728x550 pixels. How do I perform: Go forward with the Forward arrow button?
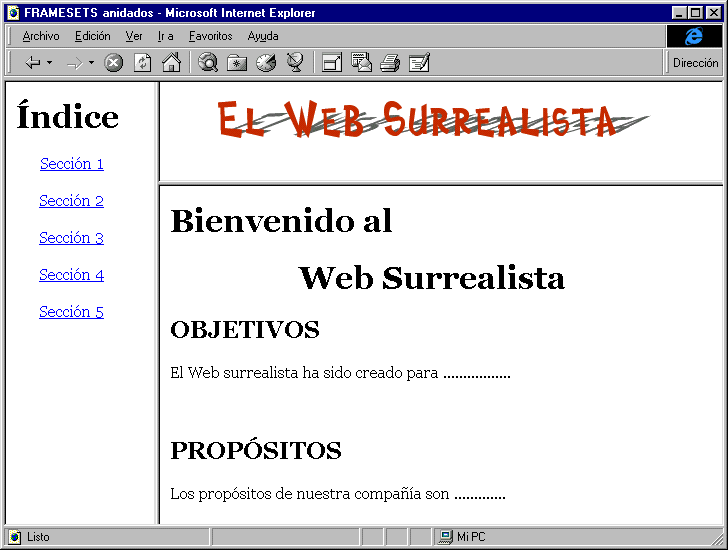pyautogui.click(x=74, y=63)
